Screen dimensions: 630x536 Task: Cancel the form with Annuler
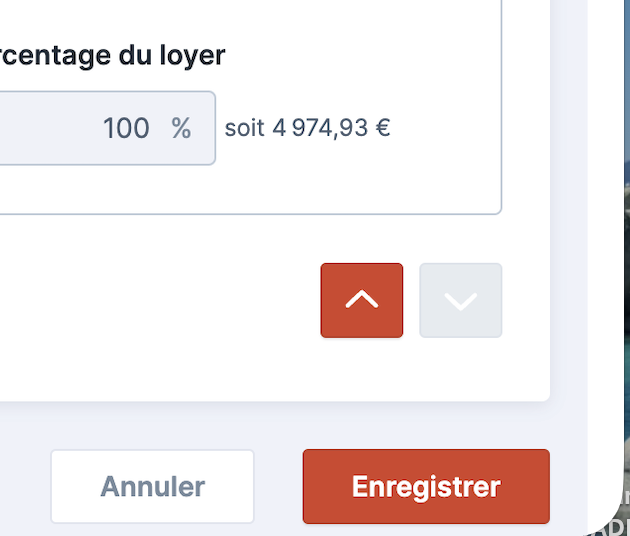coord(152,487)
